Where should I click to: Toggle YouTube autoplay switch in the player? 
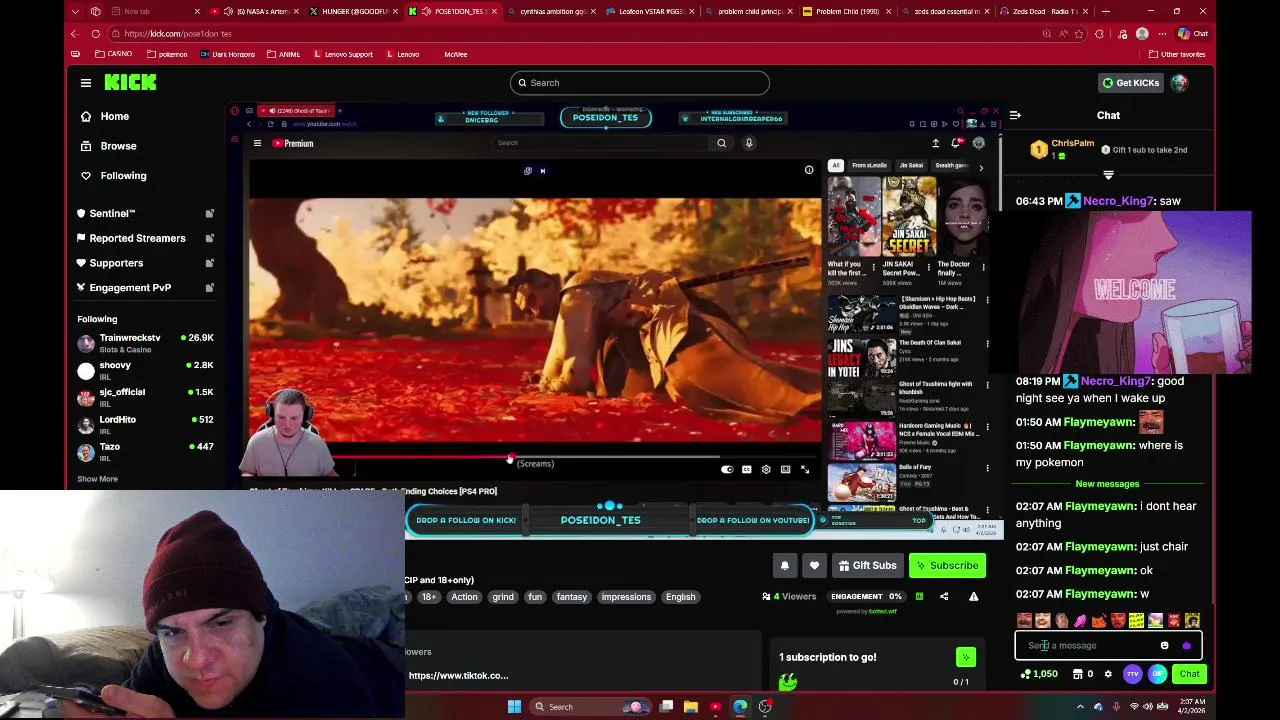click(x=727, y=469)
